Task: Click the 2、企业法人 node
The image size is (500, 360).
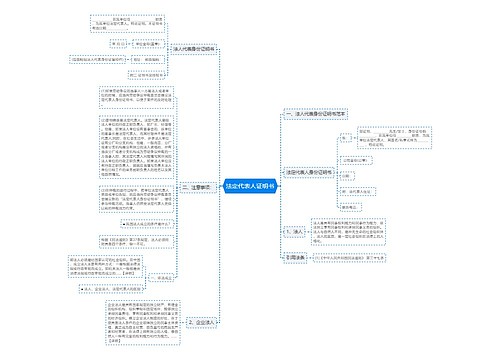Action: [x=201, y=322]
